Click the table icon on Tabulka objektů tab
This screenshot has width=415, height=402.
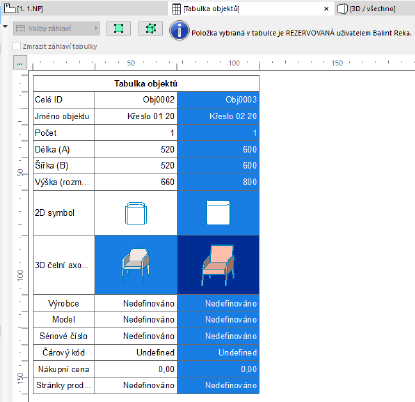coord(176,9)
